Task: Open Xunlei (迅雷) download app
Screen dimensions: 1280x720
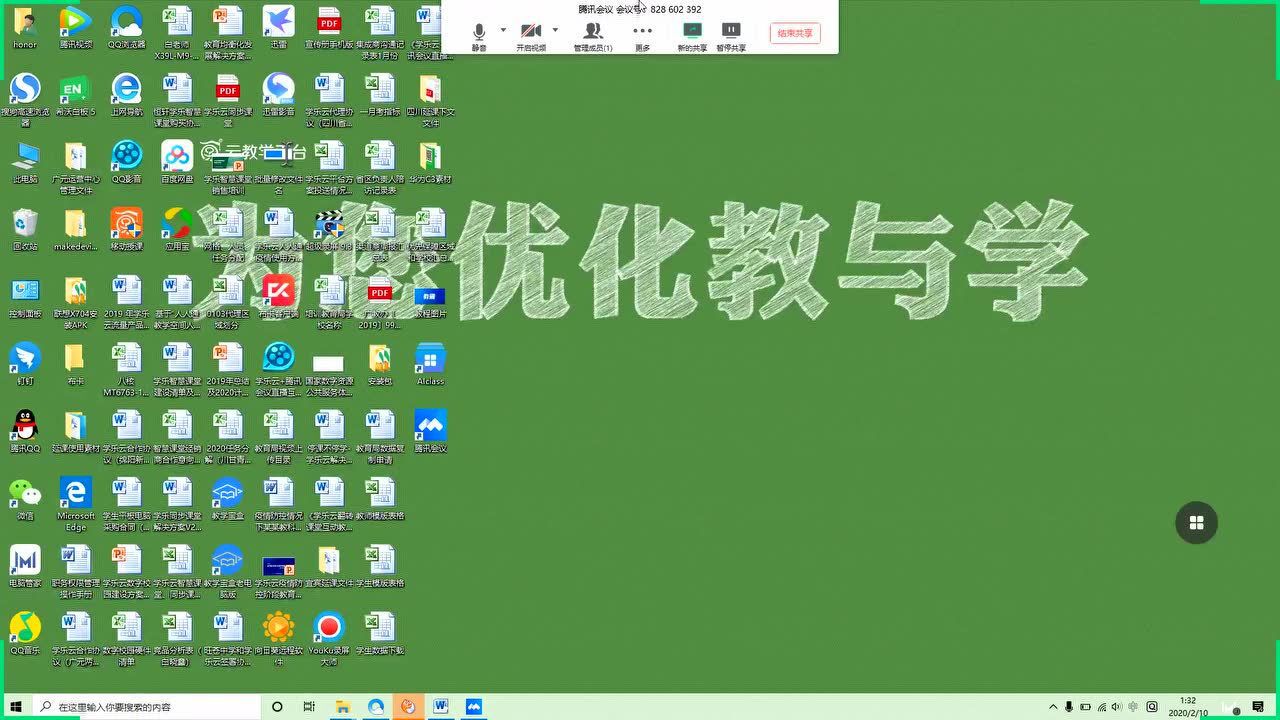Action: point(278,27)
